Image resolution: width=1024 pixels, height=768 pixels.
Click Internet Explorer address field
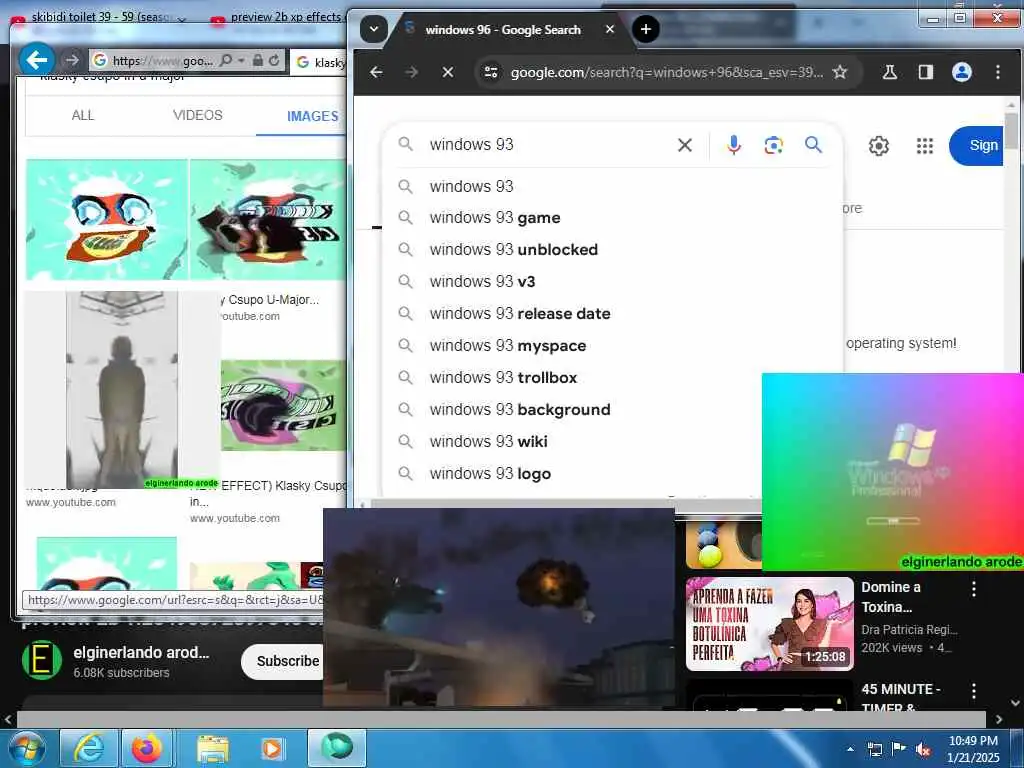tap(162, 61)
